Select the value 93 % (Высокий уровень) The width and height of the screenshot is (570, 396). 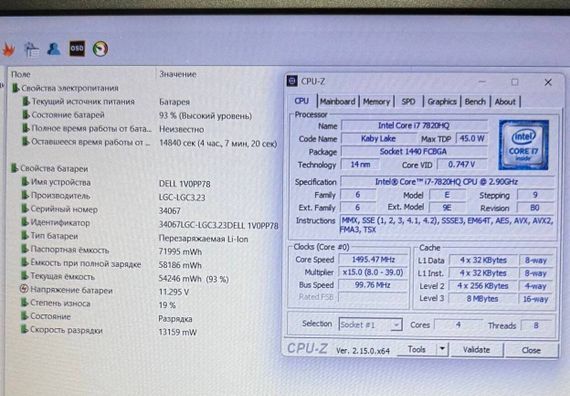pyautogui.click(x=205, y=116)
